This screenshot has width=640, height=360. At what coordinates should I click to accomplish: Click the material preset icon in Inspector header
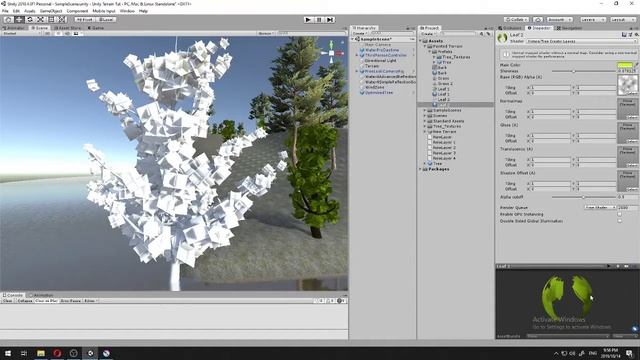[x=630, y=35]
